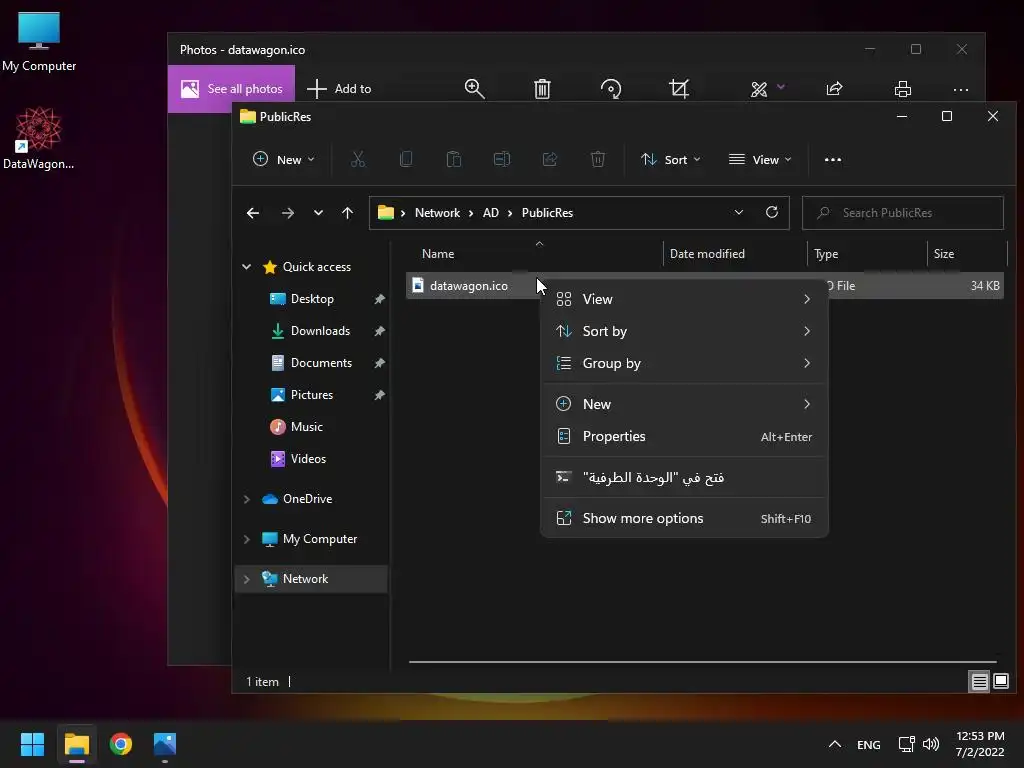Image resolution: width=1024 pixels, height=768 pixels.
Task: Click the Search PublicRes field
Action: coord(903,213)
